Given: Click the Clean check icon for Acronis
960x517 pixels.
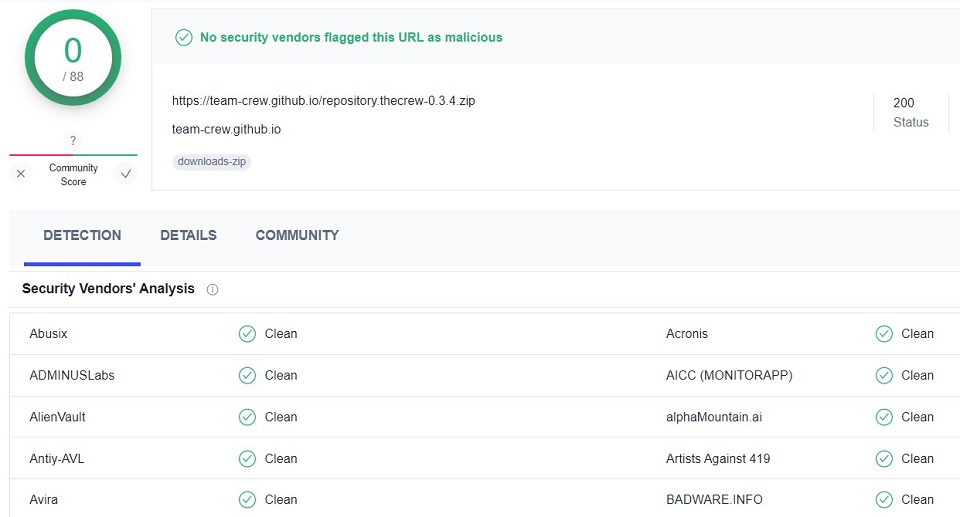Looking at the screenshot, I should click(884, 334).
